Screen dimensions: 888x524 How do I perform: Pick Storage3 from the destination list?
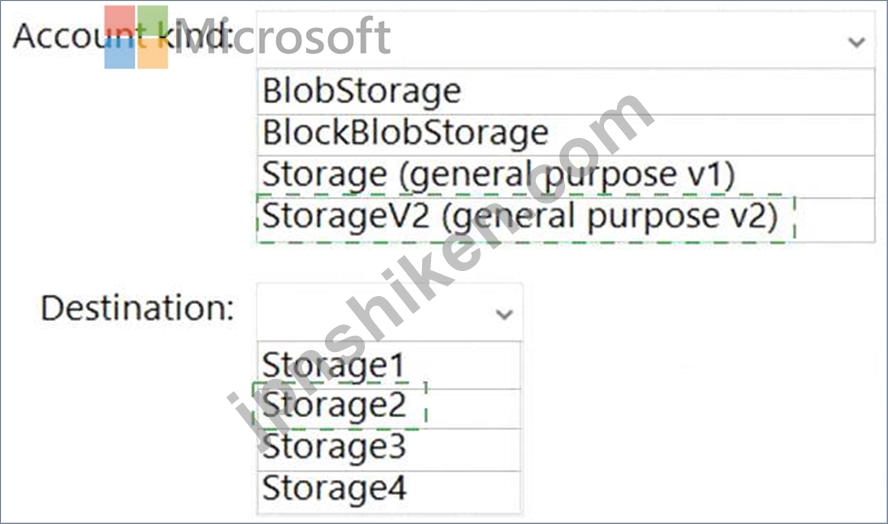334,447
